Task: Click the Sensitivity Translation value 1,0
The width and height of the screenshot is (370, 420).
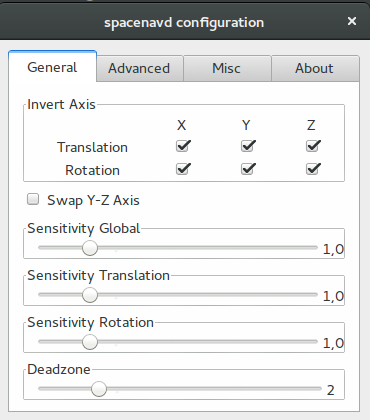Action: (333, 296)
